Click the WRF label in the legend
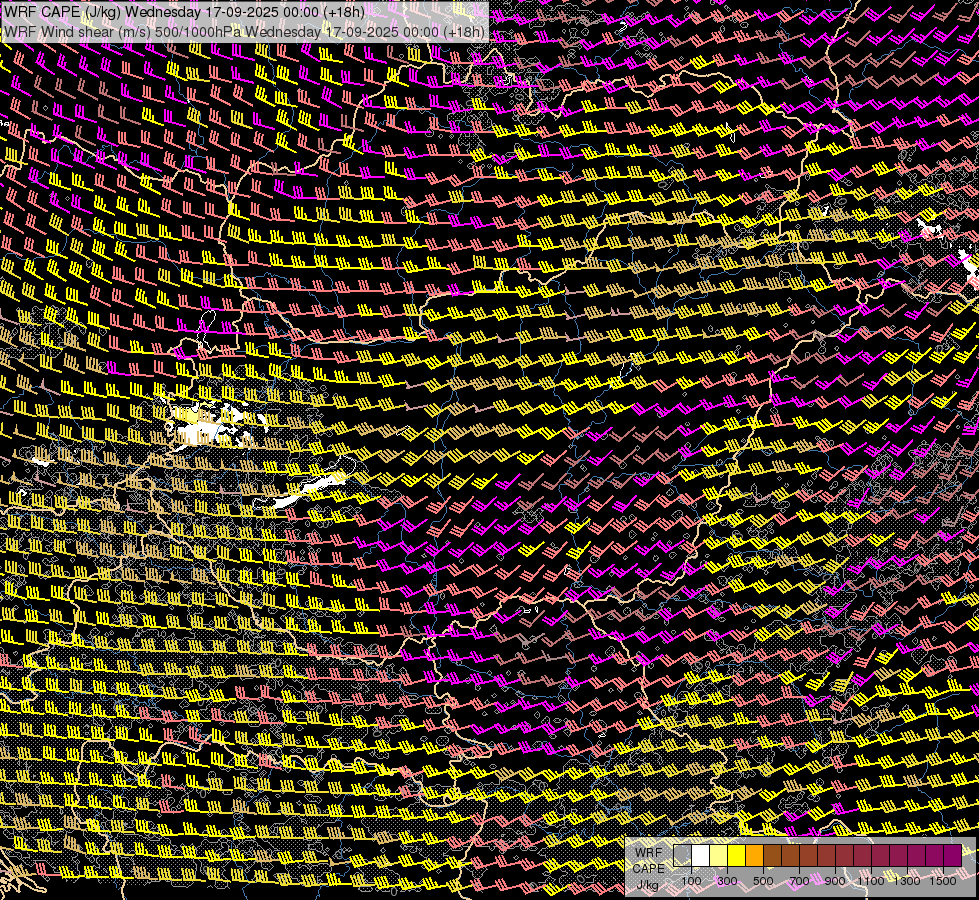979x900 pixels. [649, 853]
